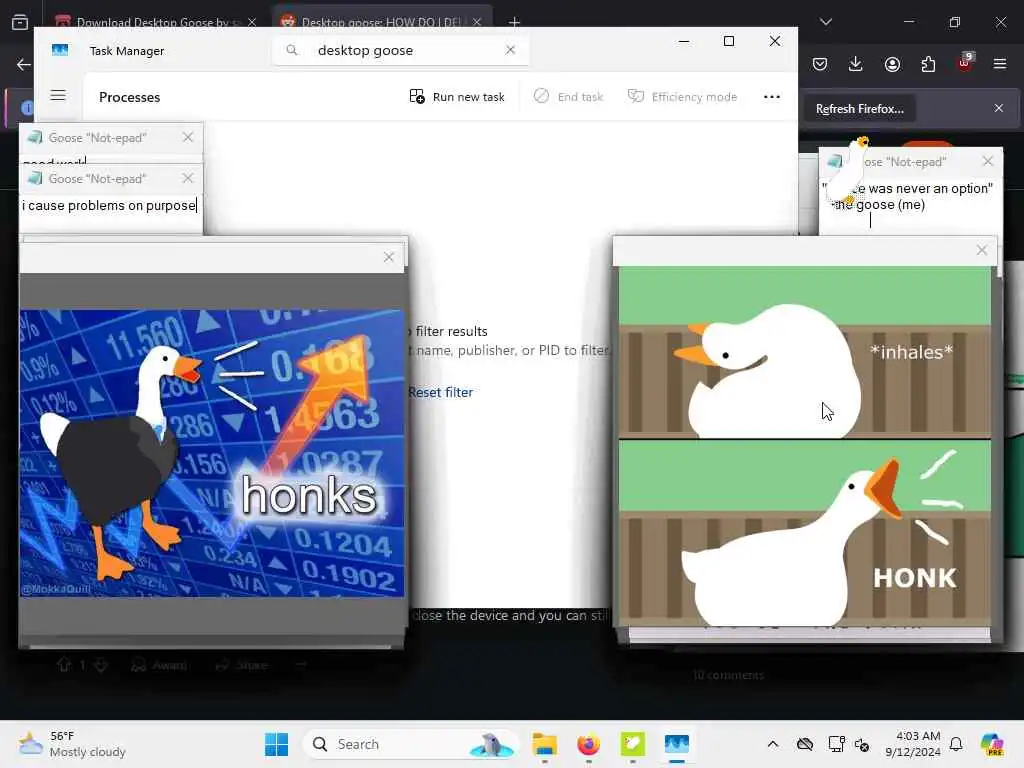Close the 'never an option' Goose Not-epad
This screenshot has height=768, width=1024.
pyautogui.click(x=987, y=161)
